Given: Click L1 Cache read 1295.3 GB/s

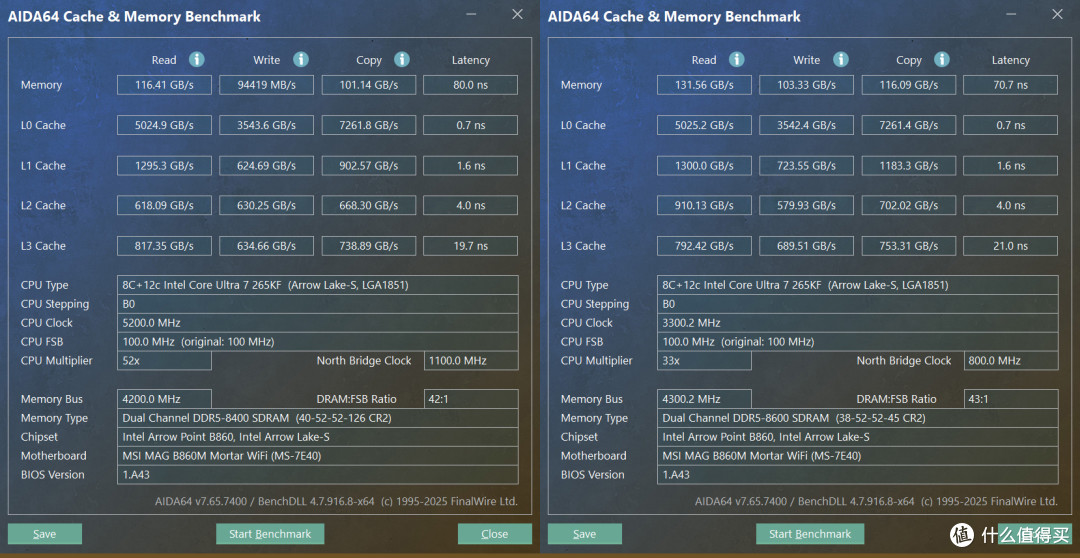Looking at the screenshot, I should [x=164, y=166].
